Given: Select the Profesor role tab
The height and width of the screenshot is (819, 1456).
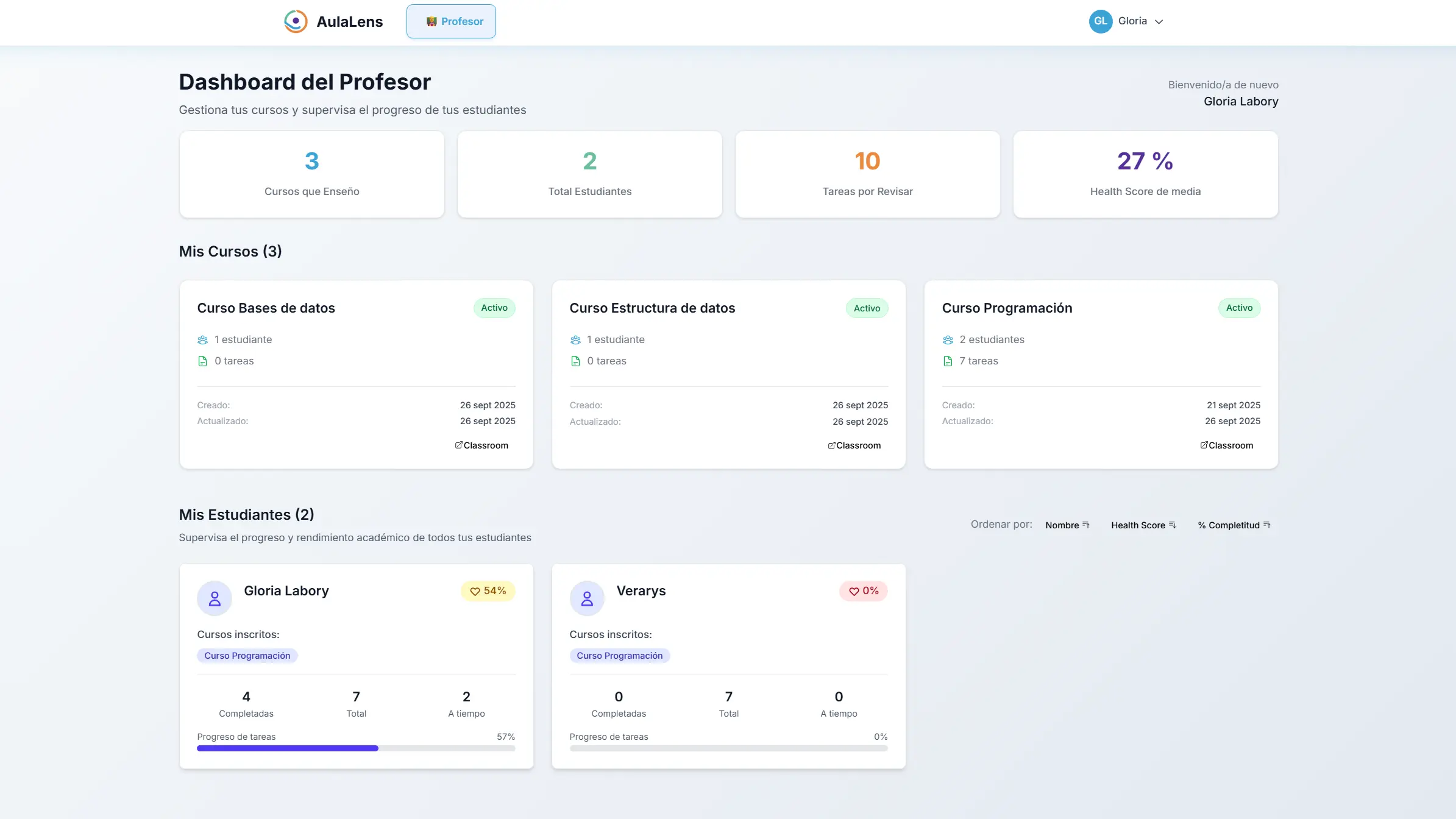Looking at the screenshot, I should tap(451, 21).
